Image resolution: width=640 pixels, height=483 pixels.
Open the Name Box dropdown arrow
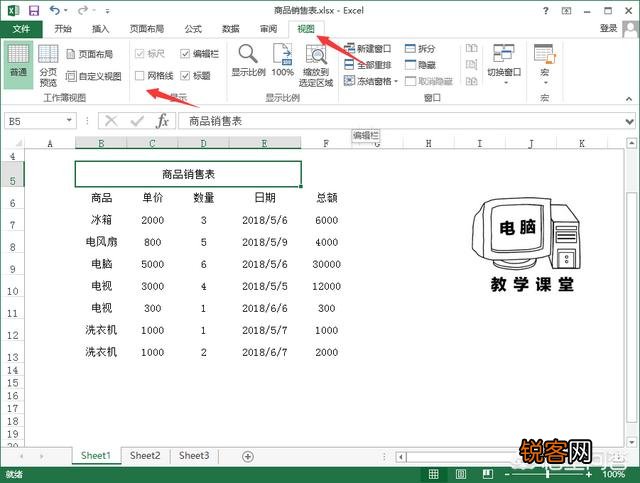tap(69, 120)
